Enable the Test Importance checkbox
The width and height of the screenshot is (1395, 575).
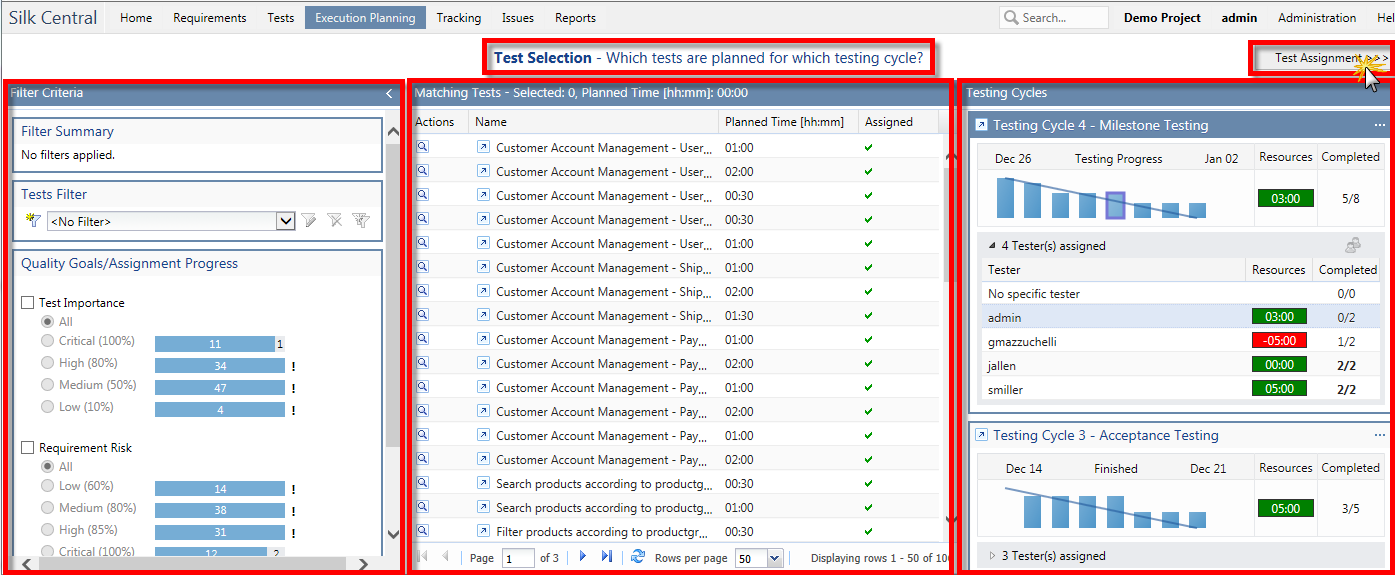pos(28,303)
